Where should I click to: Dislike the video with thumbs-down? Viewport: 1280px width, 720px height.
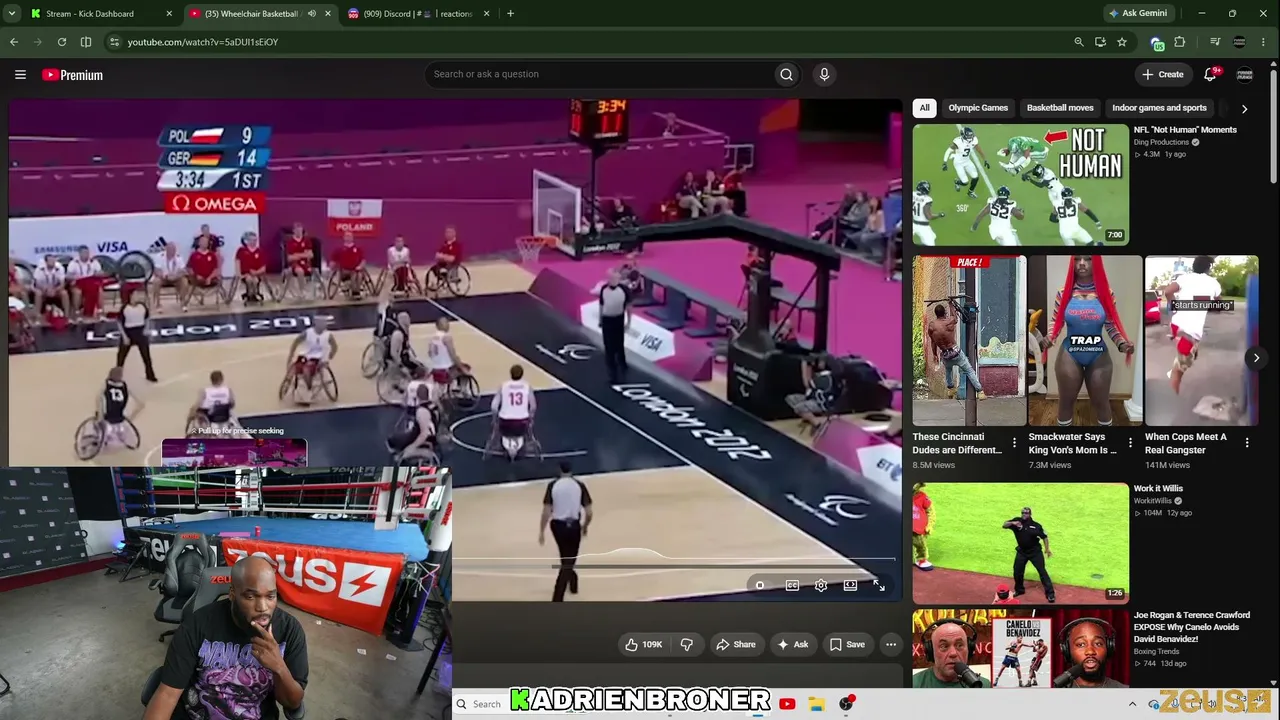pyautogui.click(x=686, y=644)
